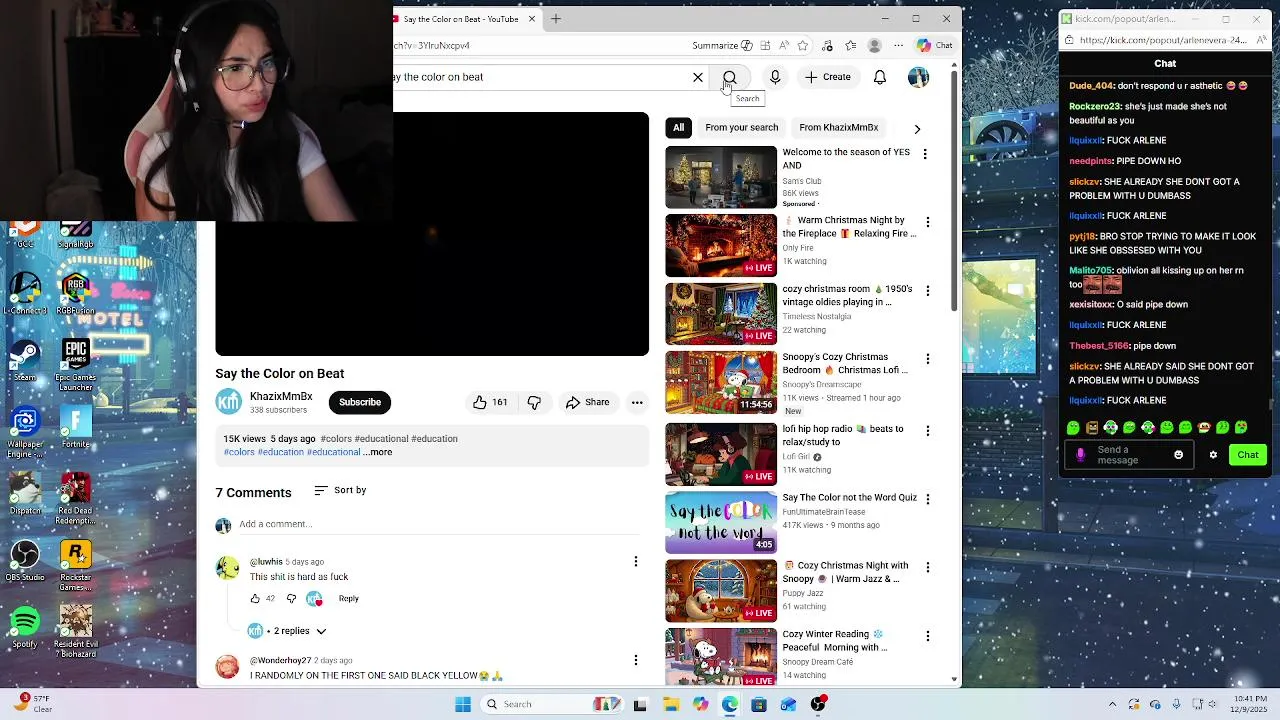Open Edge Copilot Chat button

click(x=935, y=45)
